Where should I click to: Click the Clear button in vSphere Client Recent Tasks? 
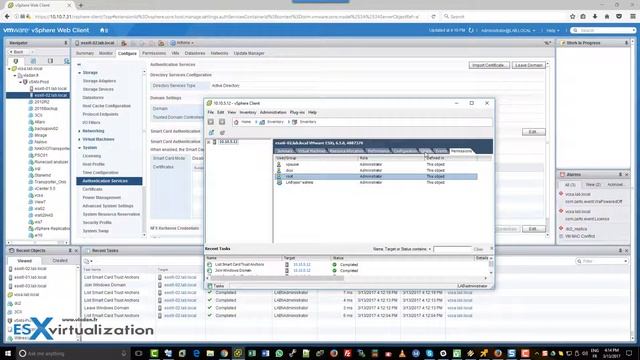point(478,249)
